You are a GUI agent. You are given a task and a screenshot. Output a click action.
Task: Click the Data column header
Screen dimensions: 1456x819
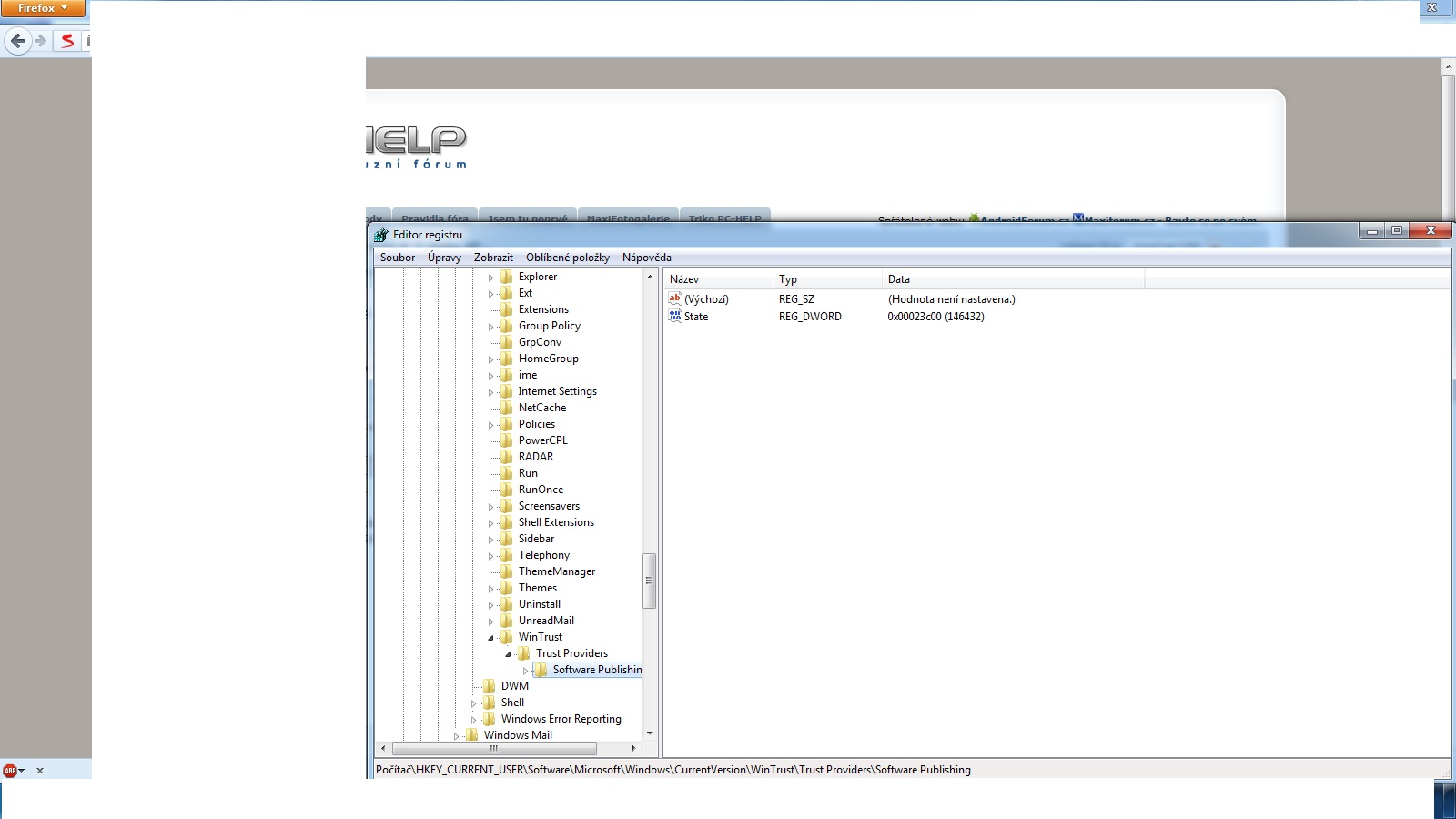(x=1013, y=279)
